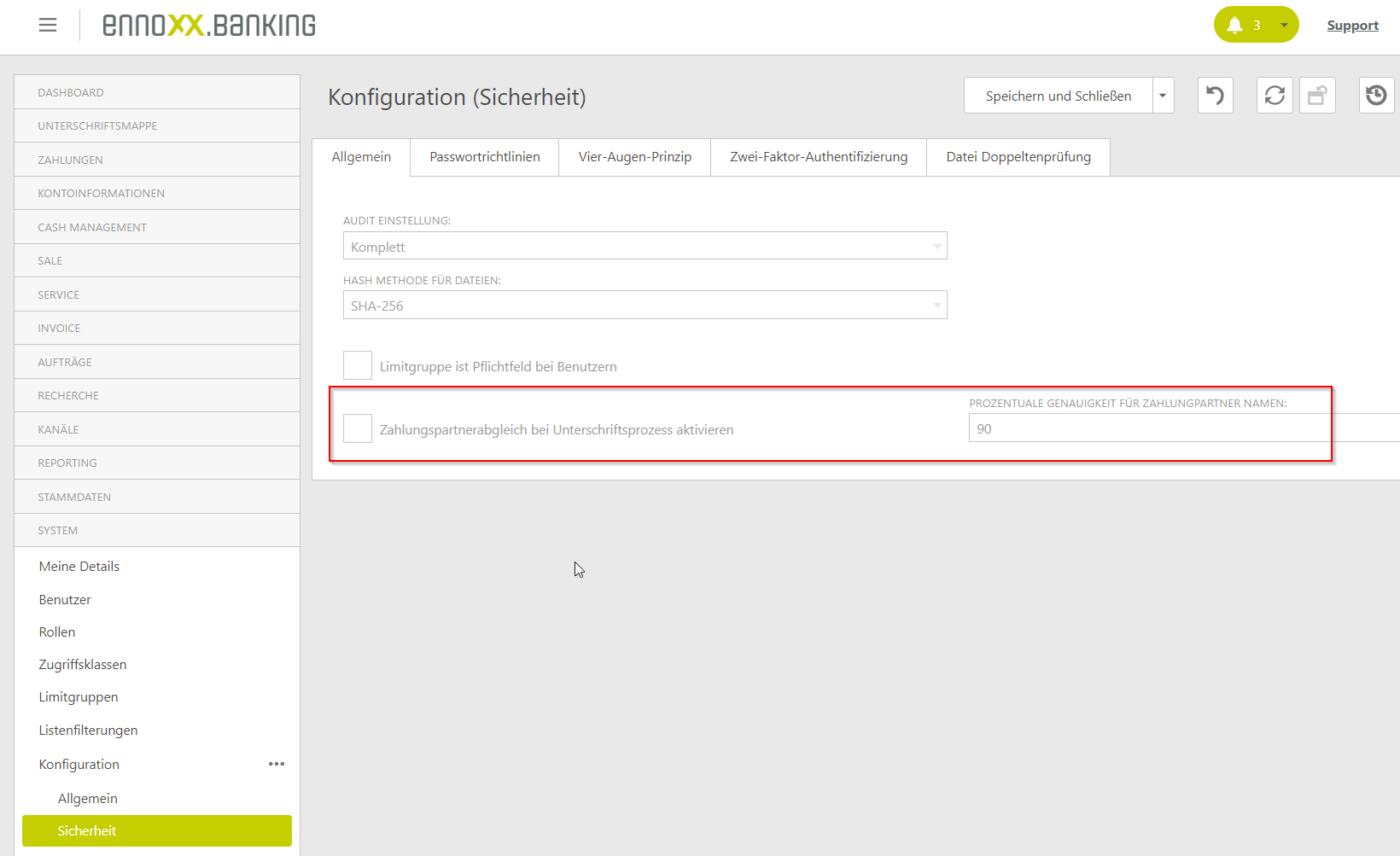Click the undo arrow icon
Image resolution: width=1400 pixels, height=856 pixels.
(x=1215, y=96)
